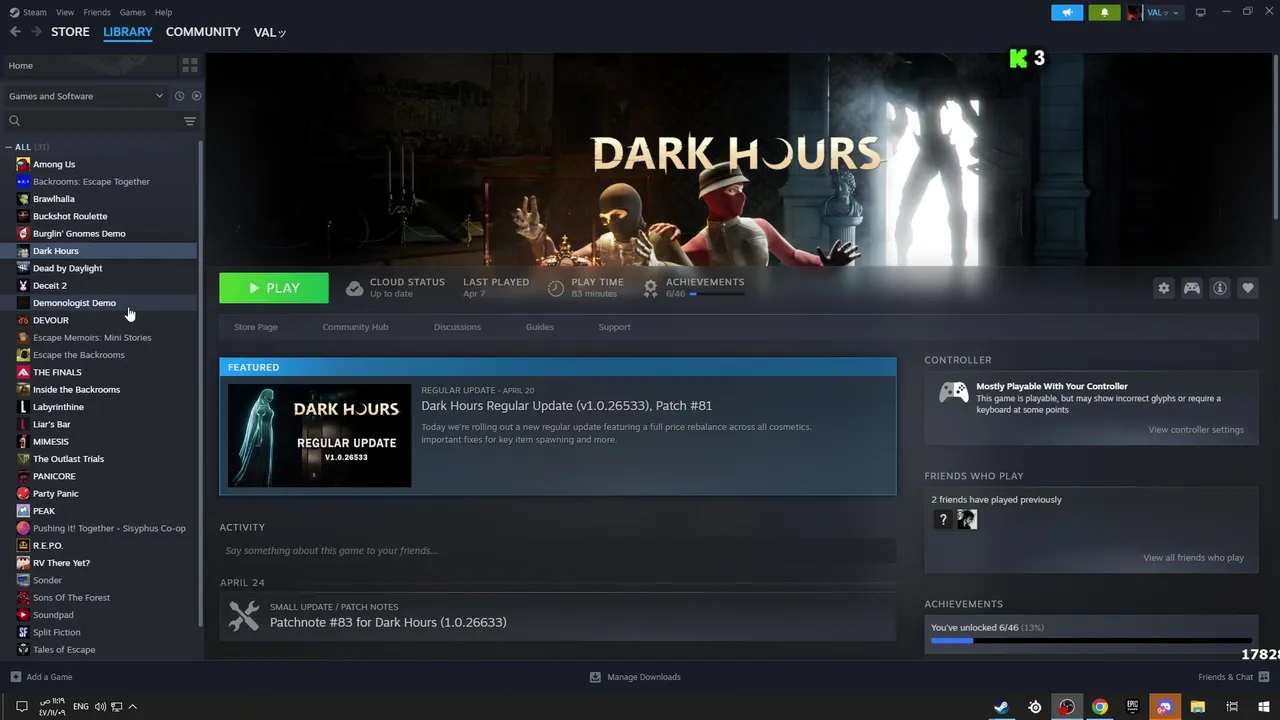This screenshot has height=720, width=1280.
Task: Open the View menu
Action: tap(65, 12)
